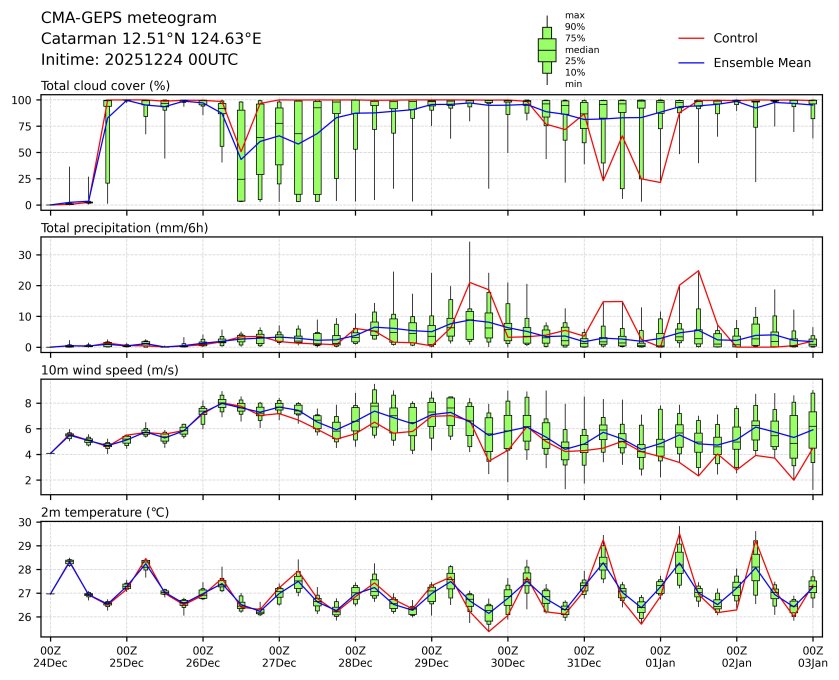Image resolution: width=839 pixels, height=680 pixels.
Task: Click the '00Z 27Dec' x-axis tick label
Action: (x=279, y=656)
